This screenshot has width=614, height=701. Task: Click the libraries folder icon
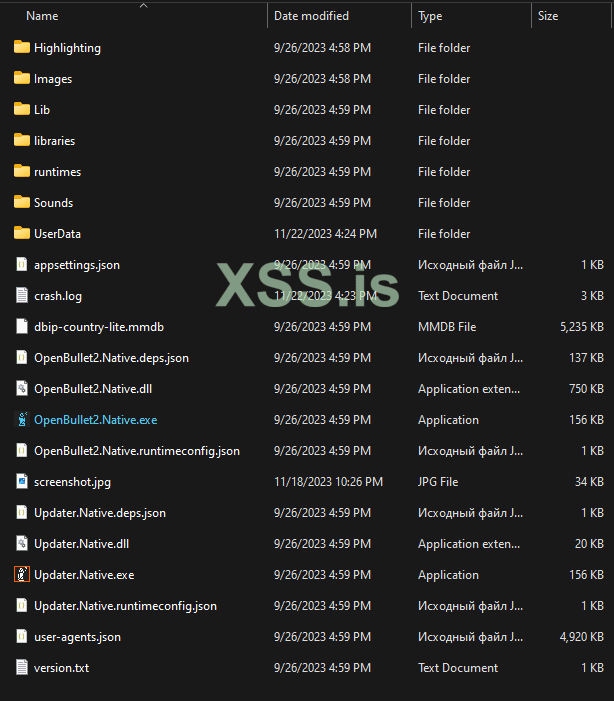(21, 140)
